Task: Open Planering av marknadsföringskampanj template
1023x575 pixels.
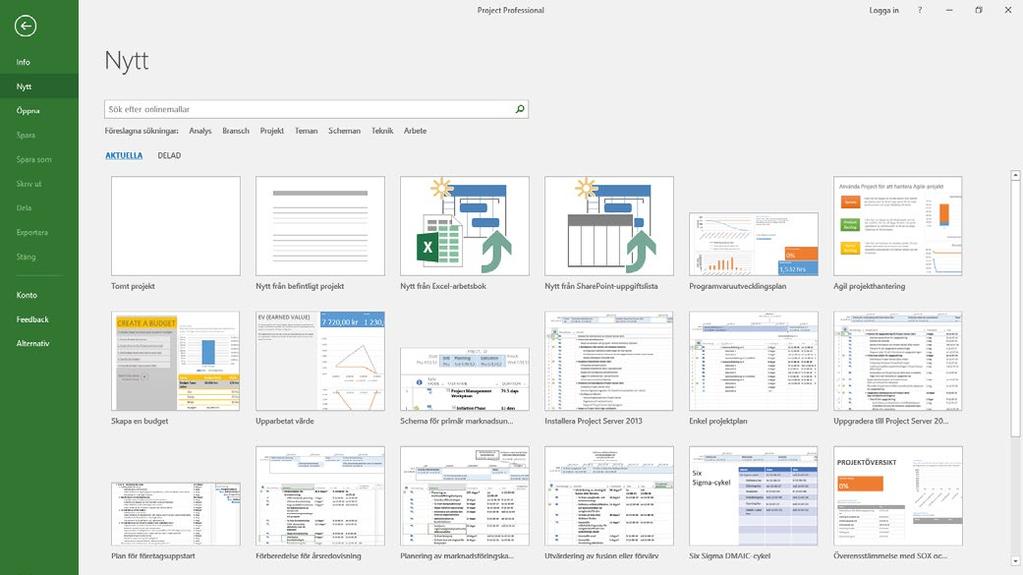Action: point(465,496)
